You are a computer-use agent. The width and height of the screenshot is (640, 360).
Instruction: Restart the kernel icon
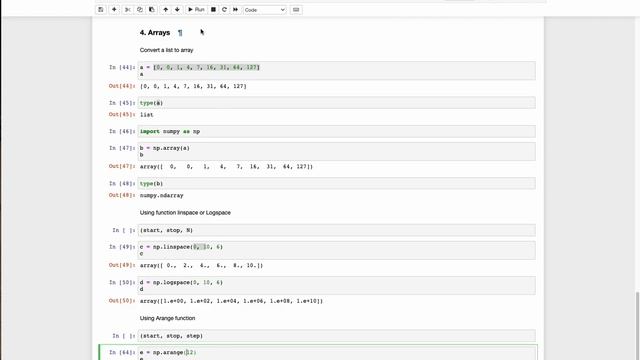point(224,9)
